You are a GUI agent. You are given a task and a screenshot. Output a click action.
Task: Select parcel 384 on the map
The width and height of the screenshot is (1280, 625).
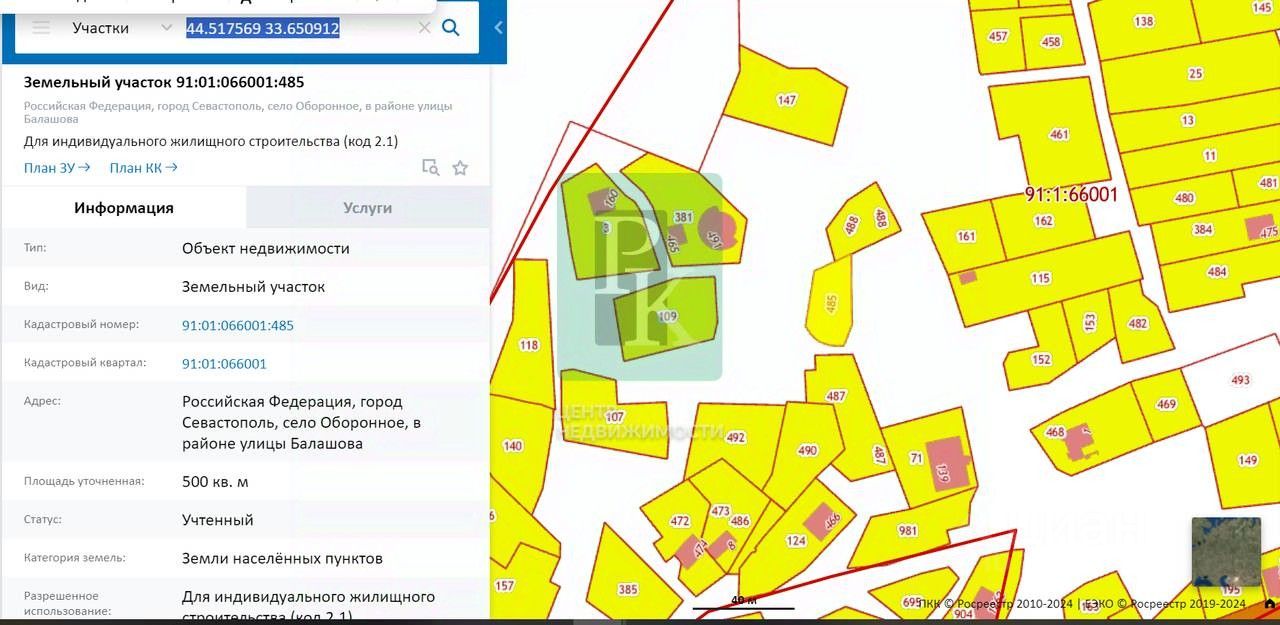click(x=1203, y=229)
